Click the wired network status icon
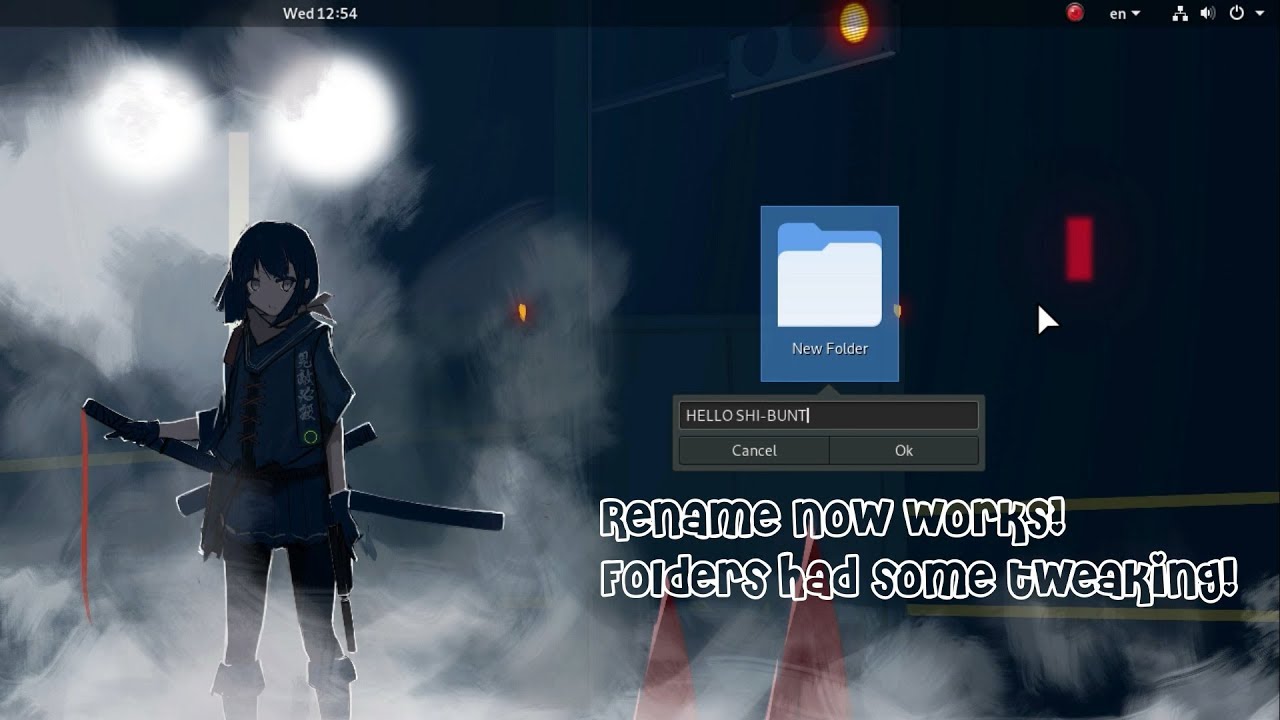The image size is (1280, 720). coord(1180,13)
